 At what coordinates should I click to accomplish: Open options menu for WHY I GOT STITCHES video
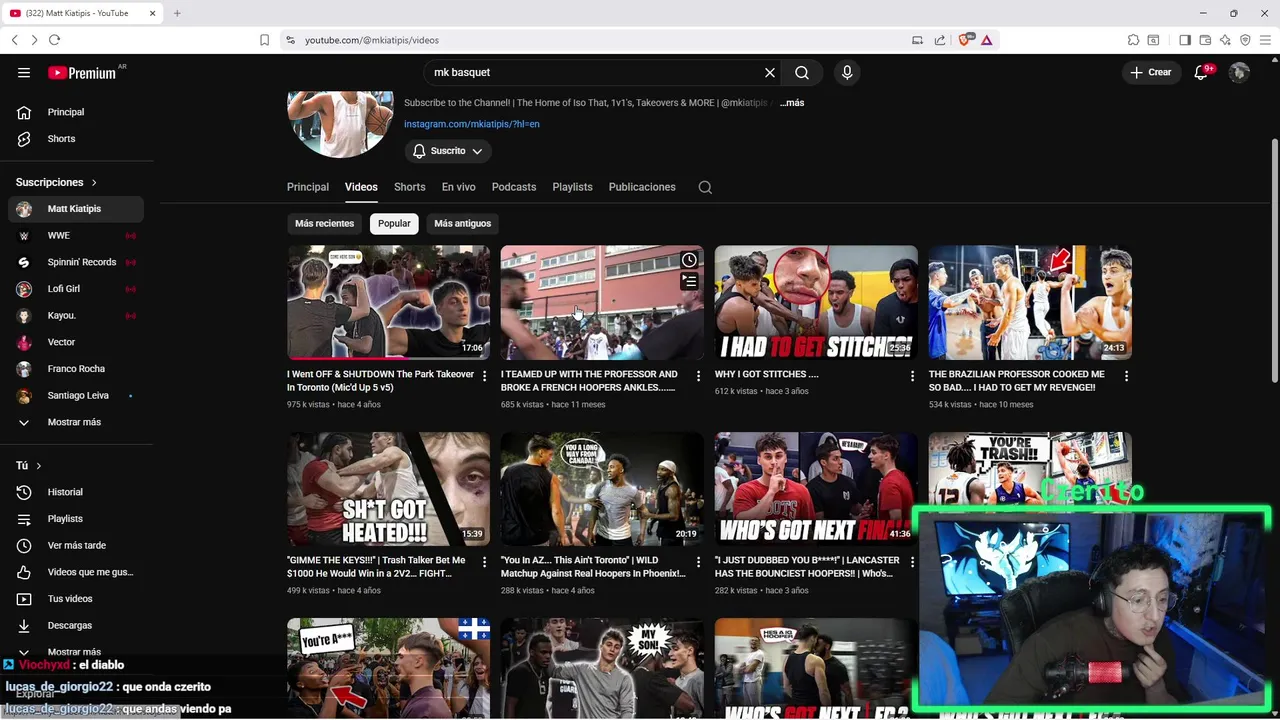912,377
